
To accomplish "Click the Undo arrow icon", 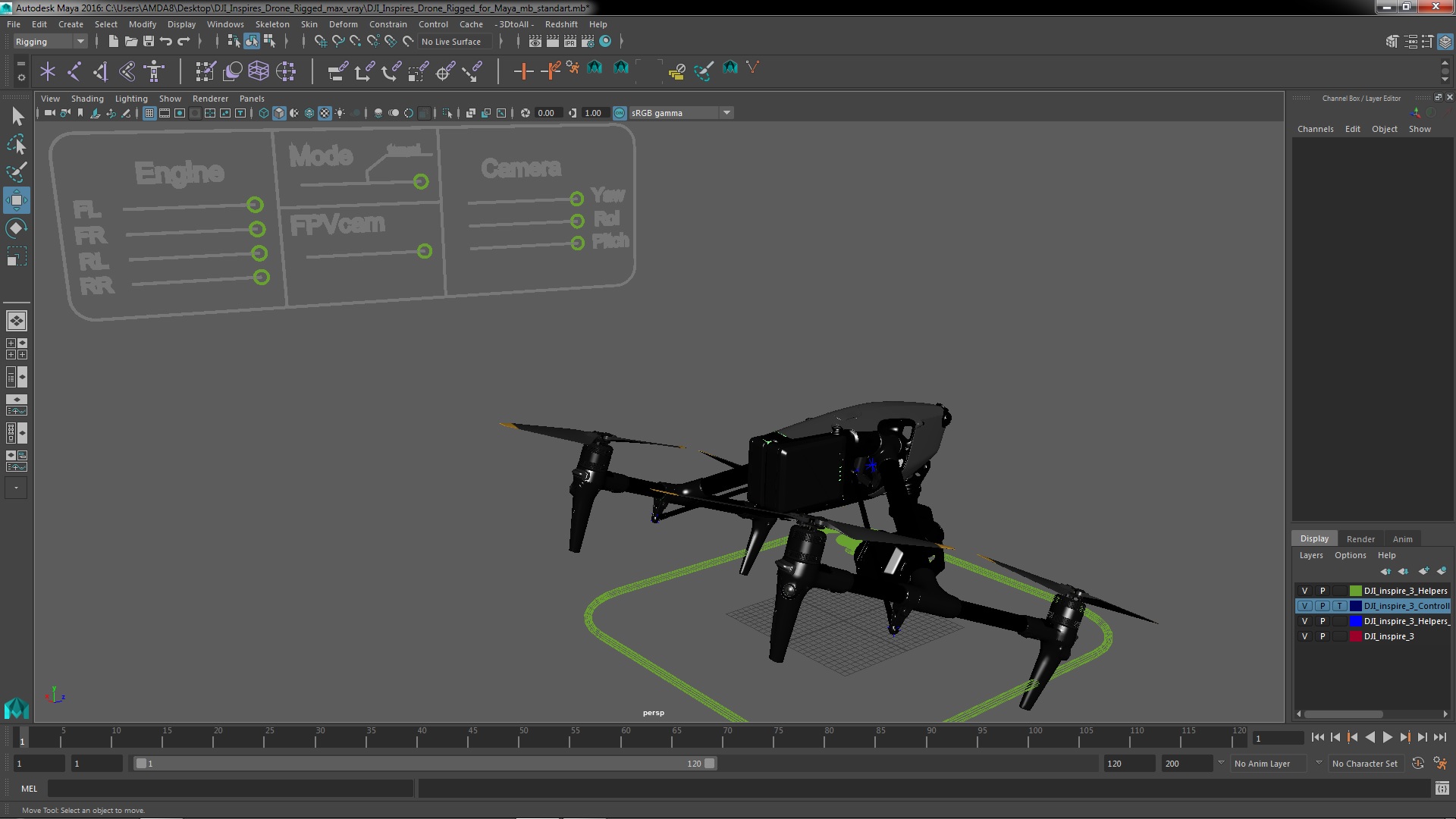I will pyautogui.click(x=166, y=42).
